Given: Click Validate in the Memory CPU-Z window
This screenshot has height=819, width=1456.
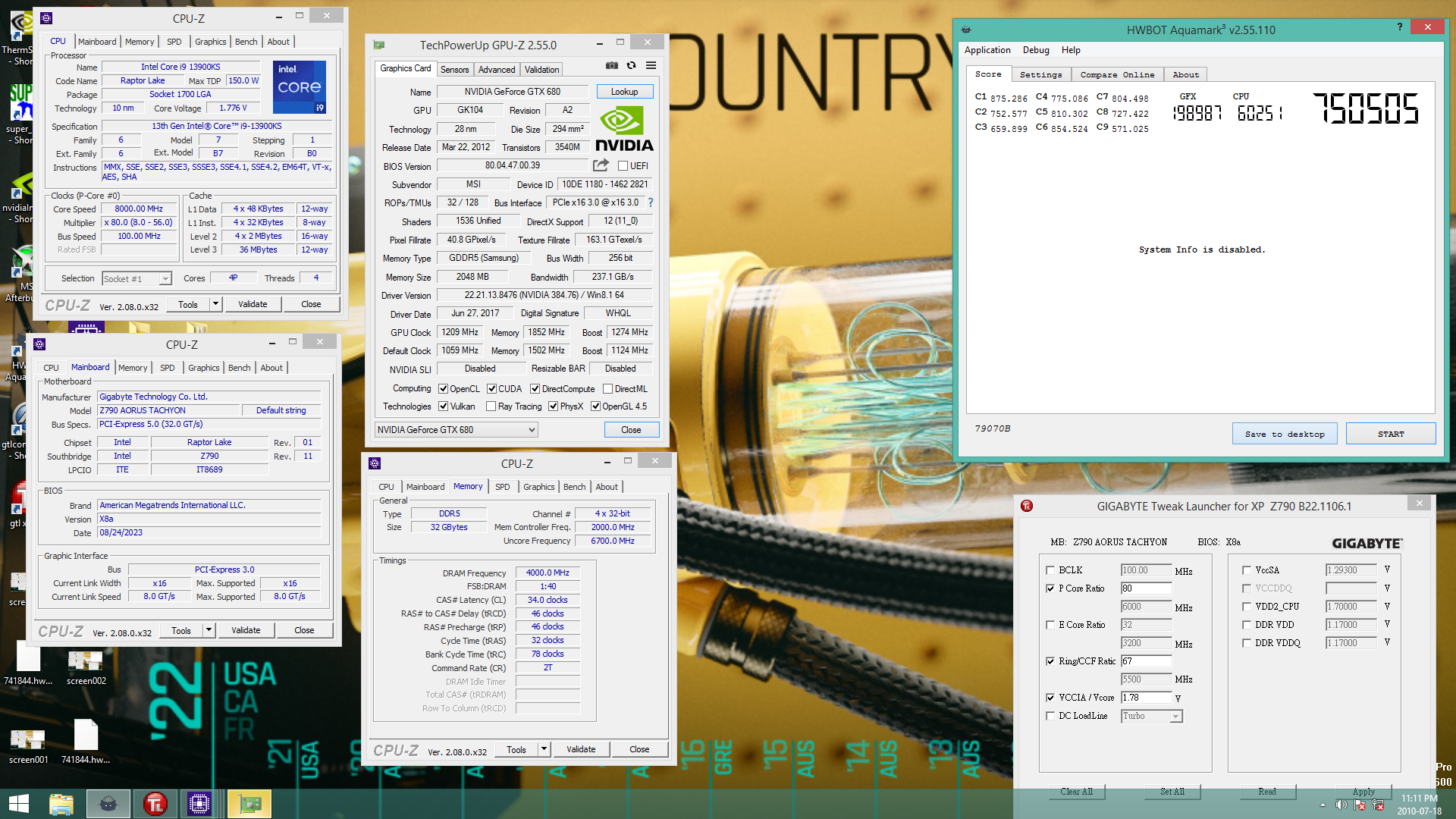Looking at the screenshot, I should (x=581, y=749).
